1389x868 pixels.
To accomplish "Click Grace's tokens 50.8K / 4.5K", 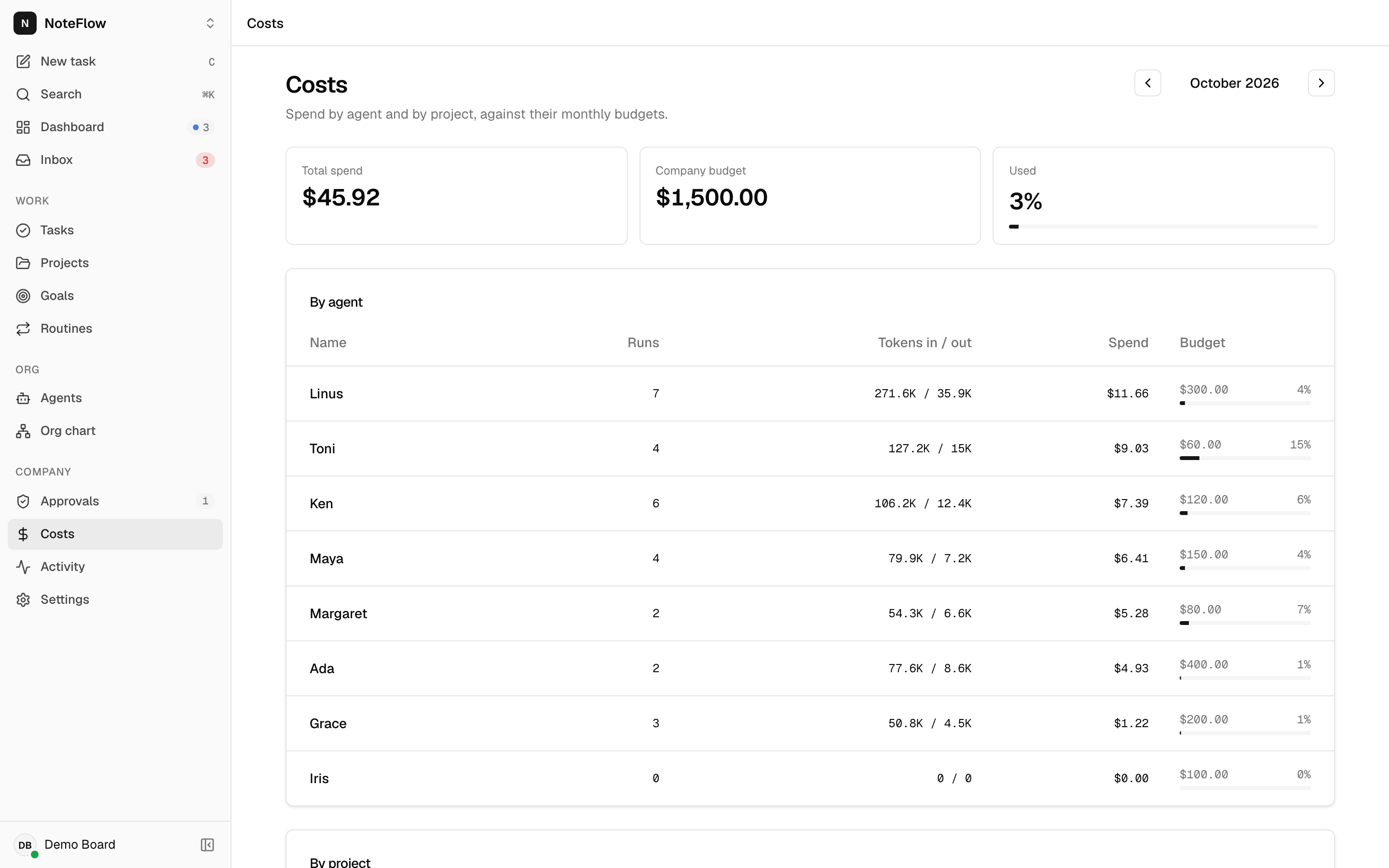I will pos(930,723).
